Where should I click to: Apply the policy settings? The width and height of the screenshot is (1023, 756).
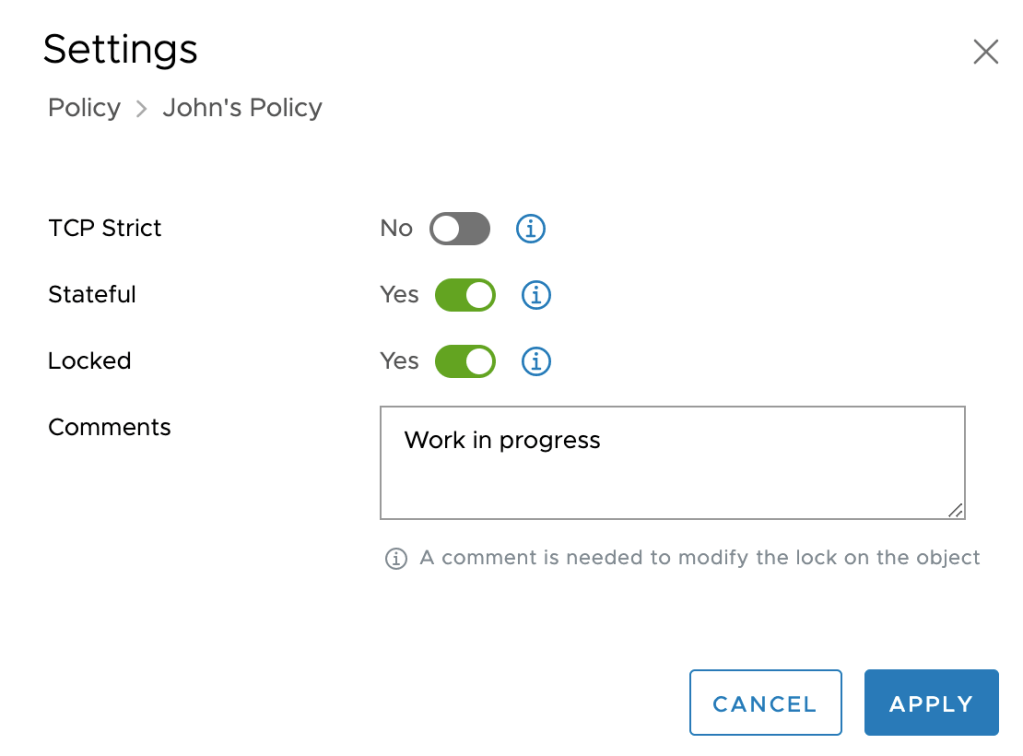point(931,703)
